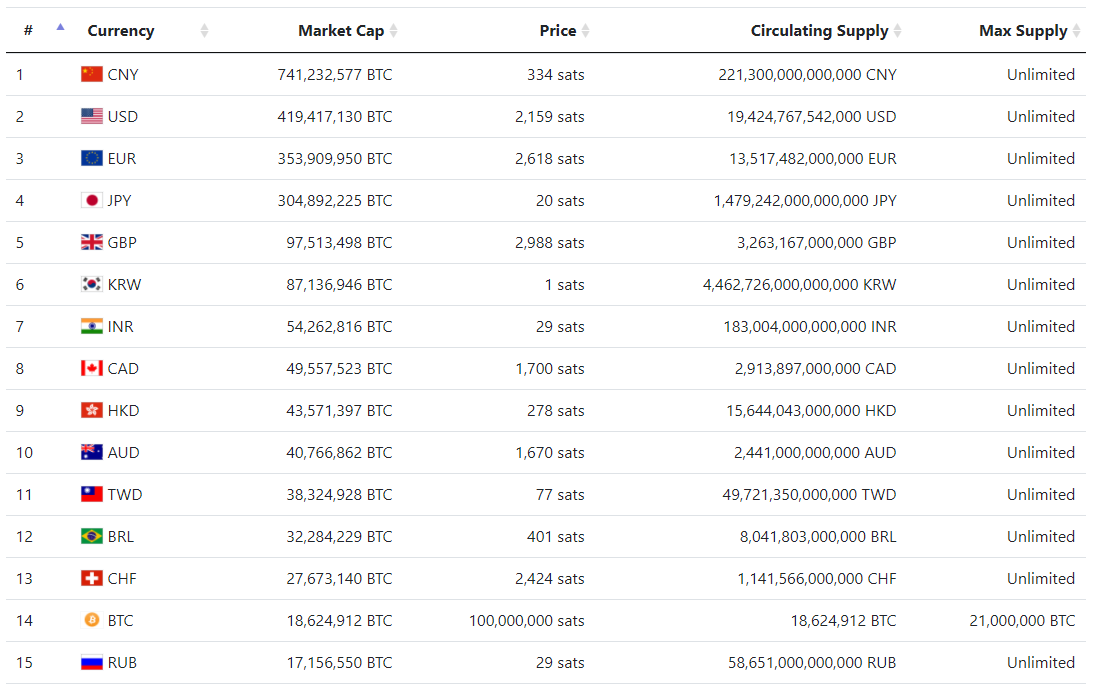Click the China flag icon

coord(92,74)
